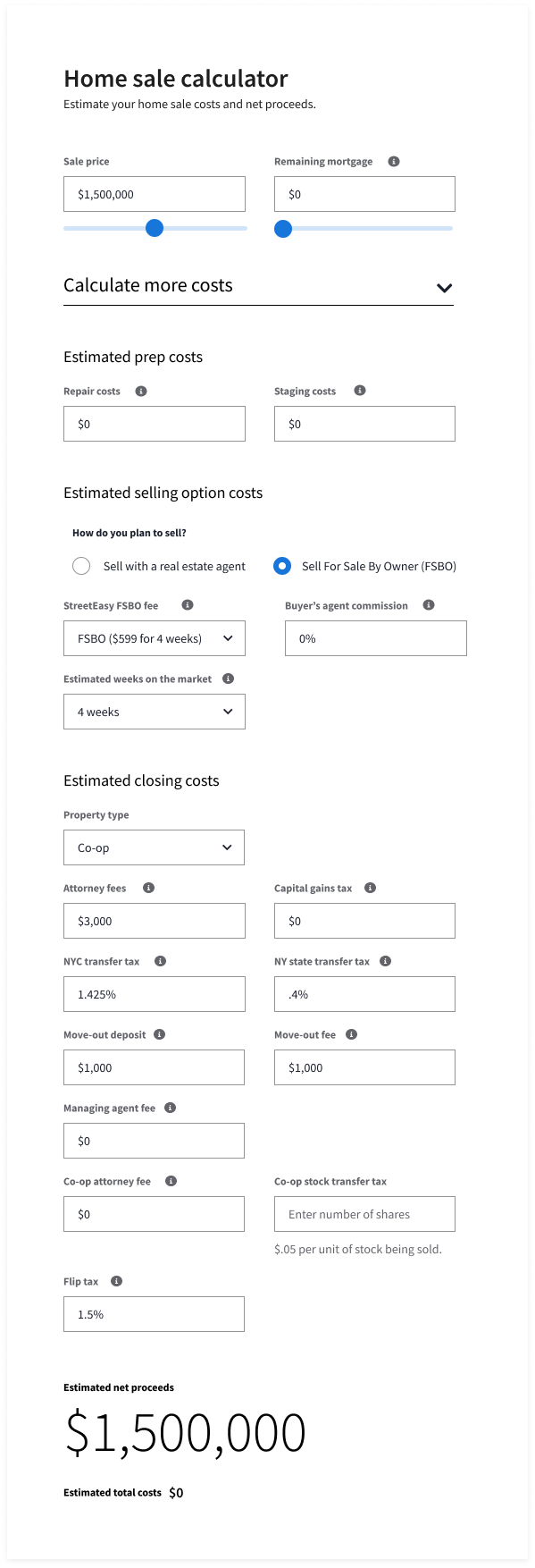The image size is (535, 1568).
Task: Open the StreetEasy FSBO fee dropdown
Action: pyautogui.click(x=154, y=637)
